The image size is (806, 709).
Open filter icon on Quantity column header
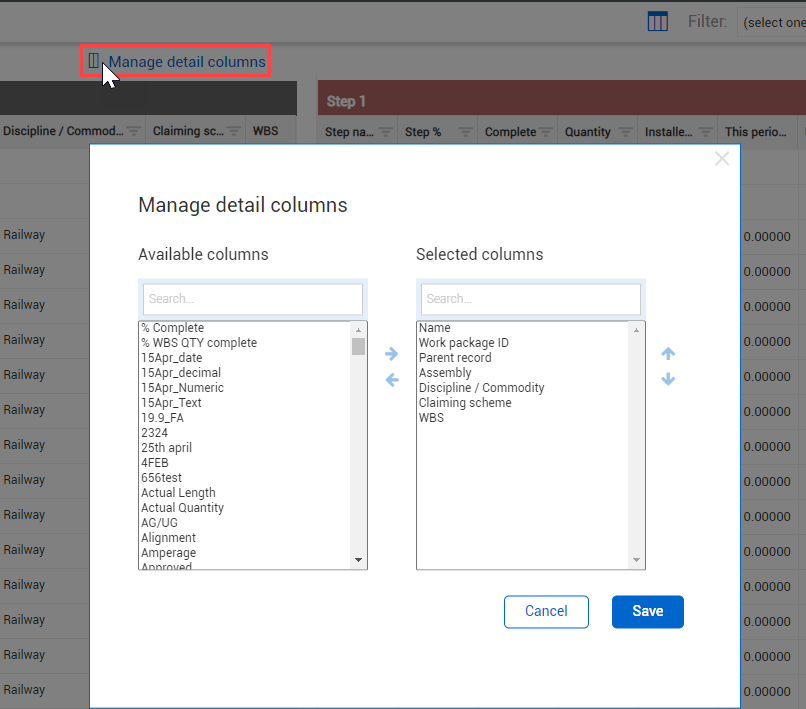coord(625,132)
